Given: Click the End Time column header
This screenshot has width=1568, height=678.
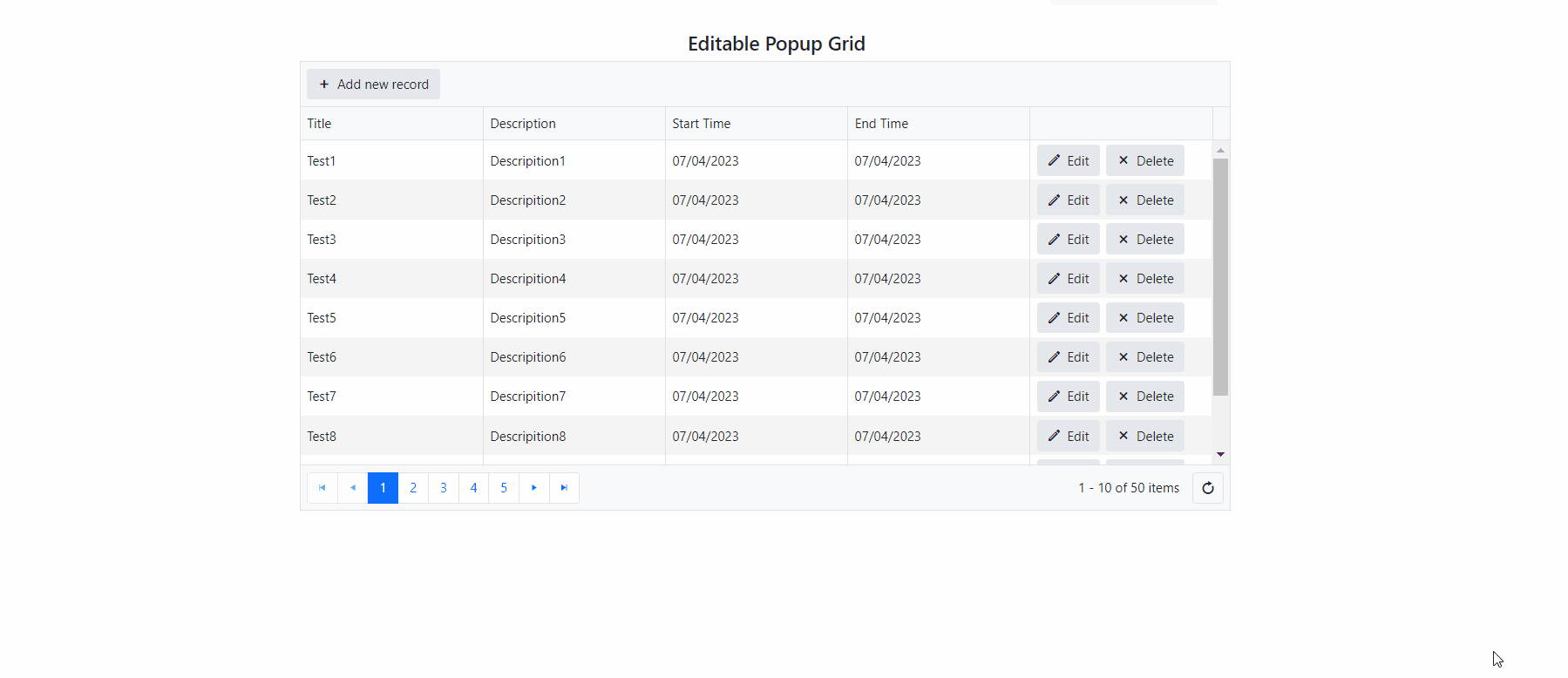Looking at the screenshot, I should (939, 124).
